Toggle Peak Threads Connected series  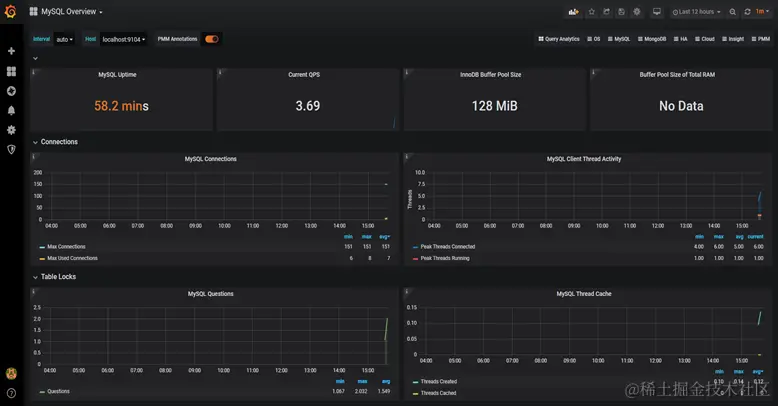(x=448, y=247)
